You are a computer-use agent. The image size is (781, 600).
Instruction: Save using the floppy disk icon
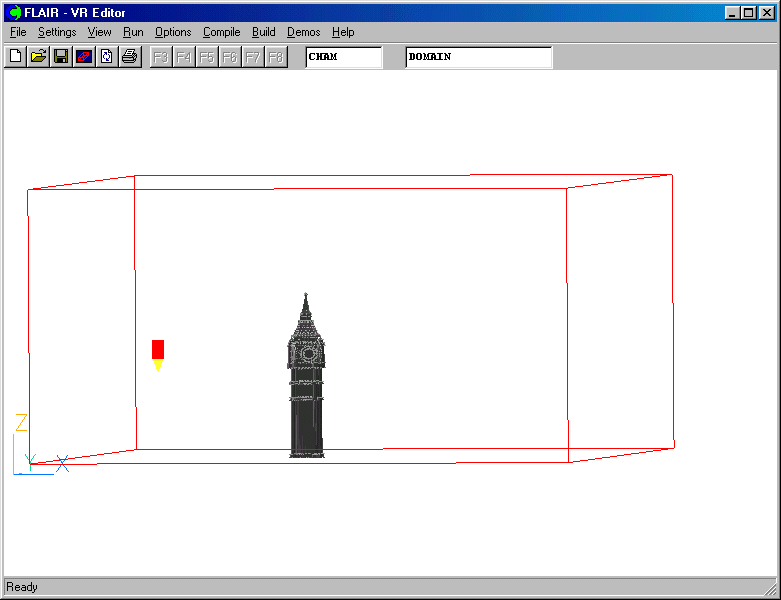(x=61, y=57)
